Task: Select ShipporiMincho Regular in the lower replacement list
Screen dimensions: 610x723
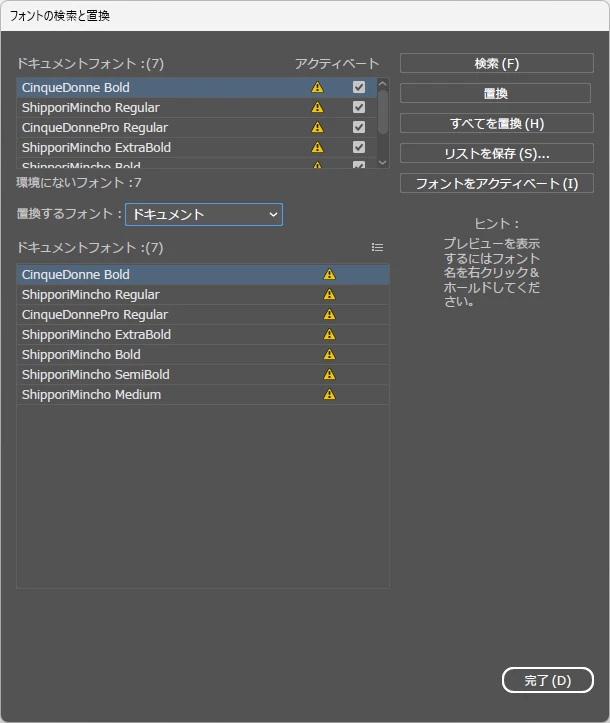Action: coord(203,294)
